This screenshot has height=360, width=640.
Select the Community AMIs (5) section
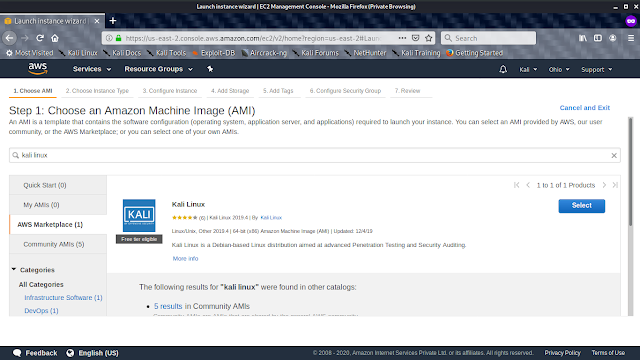coord(58,244)
